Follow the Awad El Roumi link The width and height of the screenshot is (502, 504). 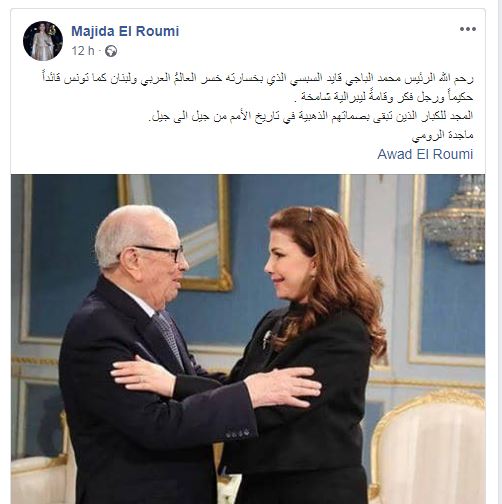coord(425,154)
